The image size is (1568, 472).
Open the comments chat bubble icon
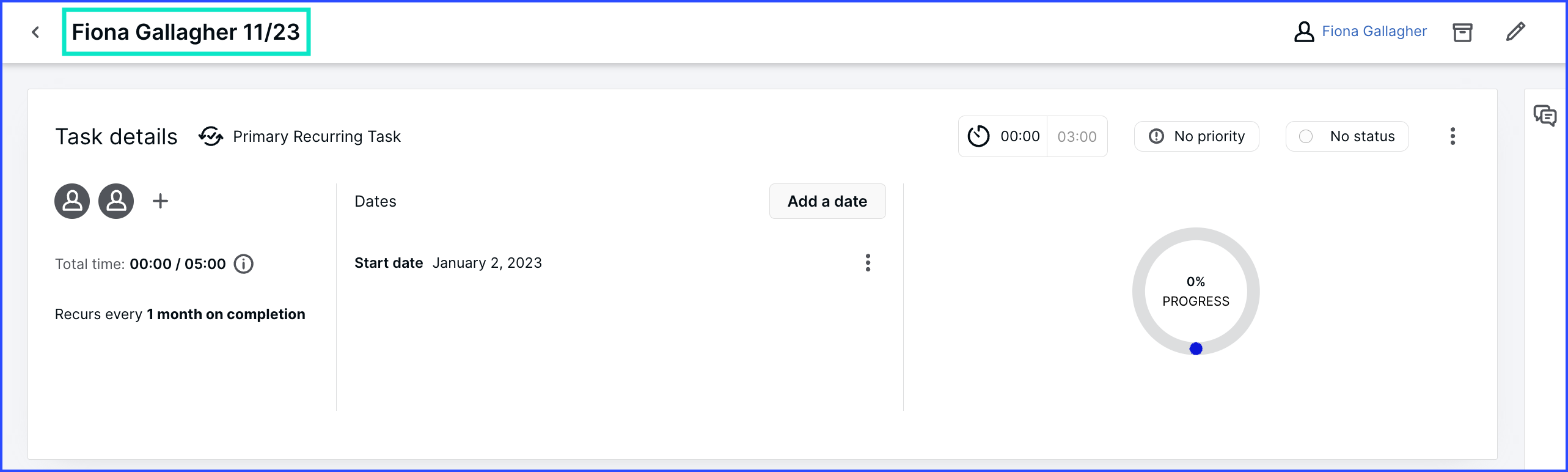pos(1545,115)
